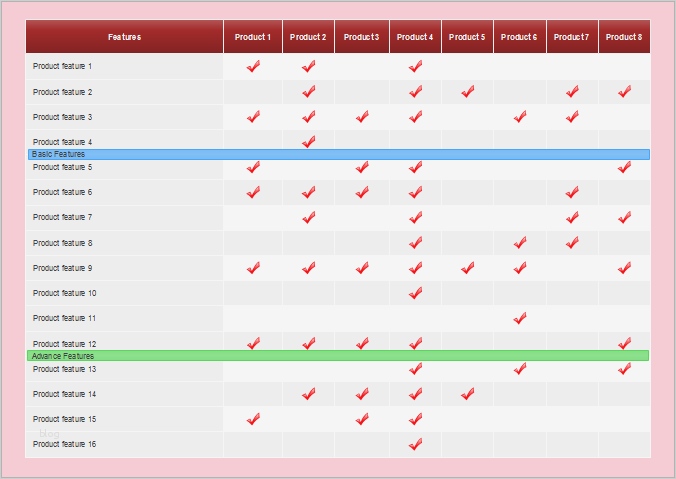The width and height of the screenshot is (676, 479).
Task: Click the Features column header
Action: [124, 37]
